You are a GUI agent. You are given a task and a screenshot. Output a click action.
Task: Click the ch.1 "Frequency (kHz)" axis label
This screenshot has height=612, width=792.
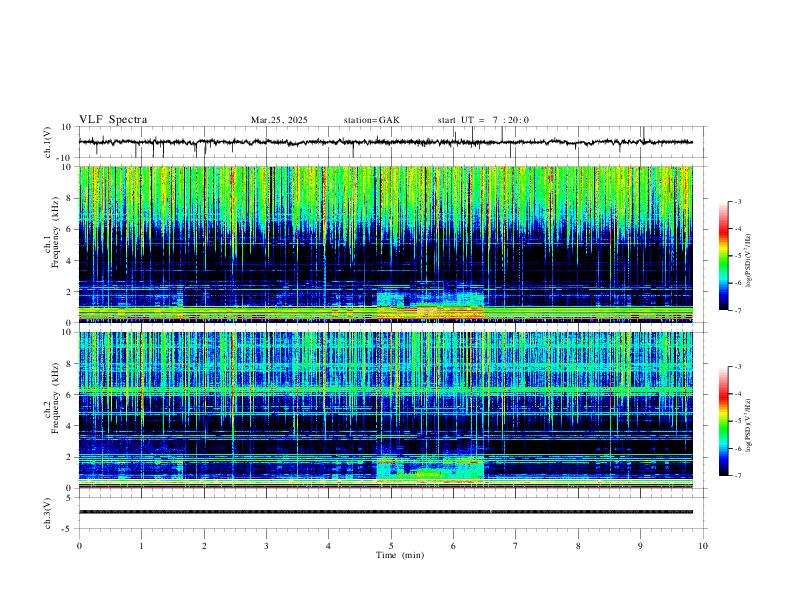[55, 232]
